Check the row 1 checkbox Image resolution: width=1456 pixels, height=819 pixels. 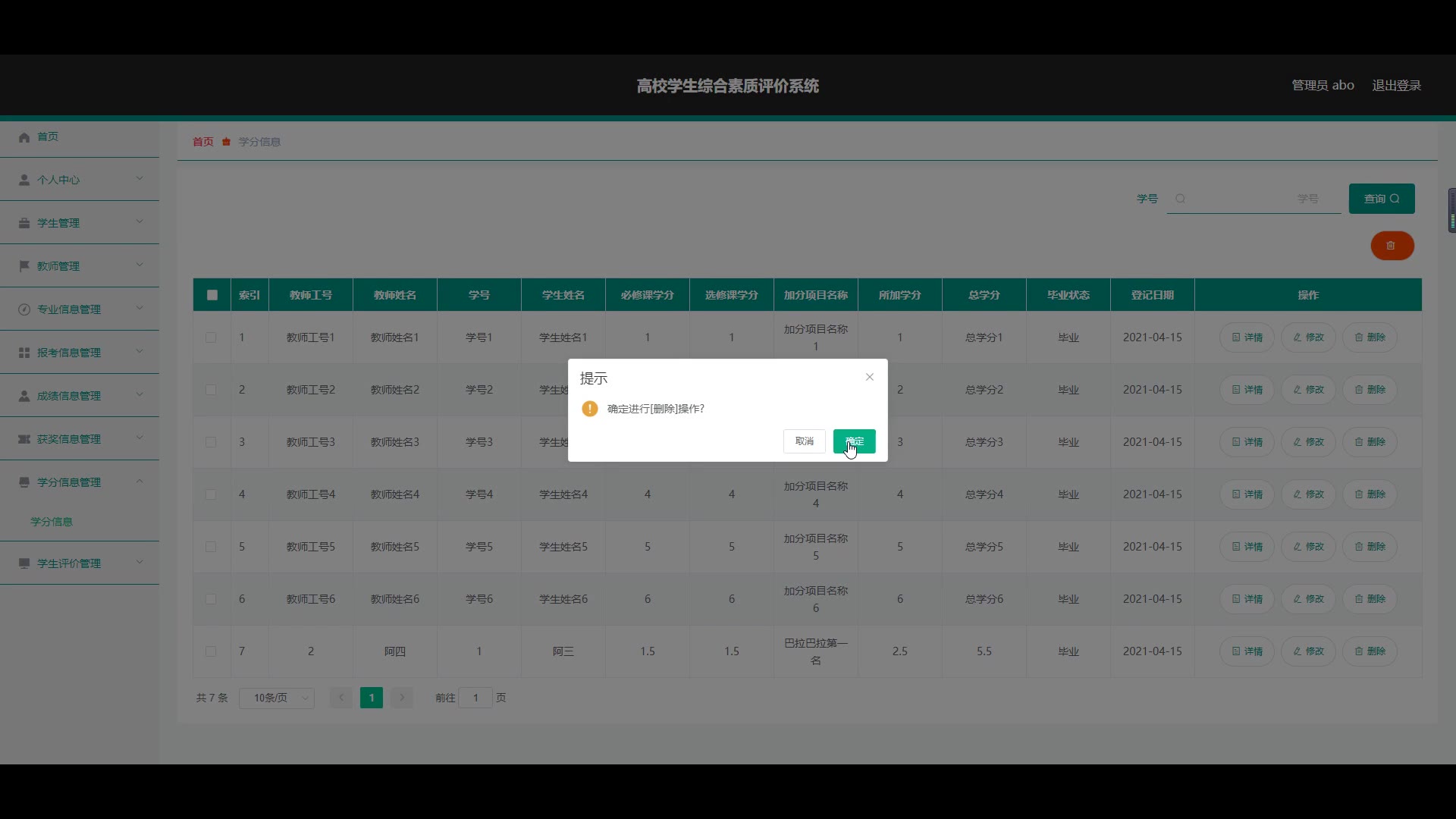[x=211, y=337]
